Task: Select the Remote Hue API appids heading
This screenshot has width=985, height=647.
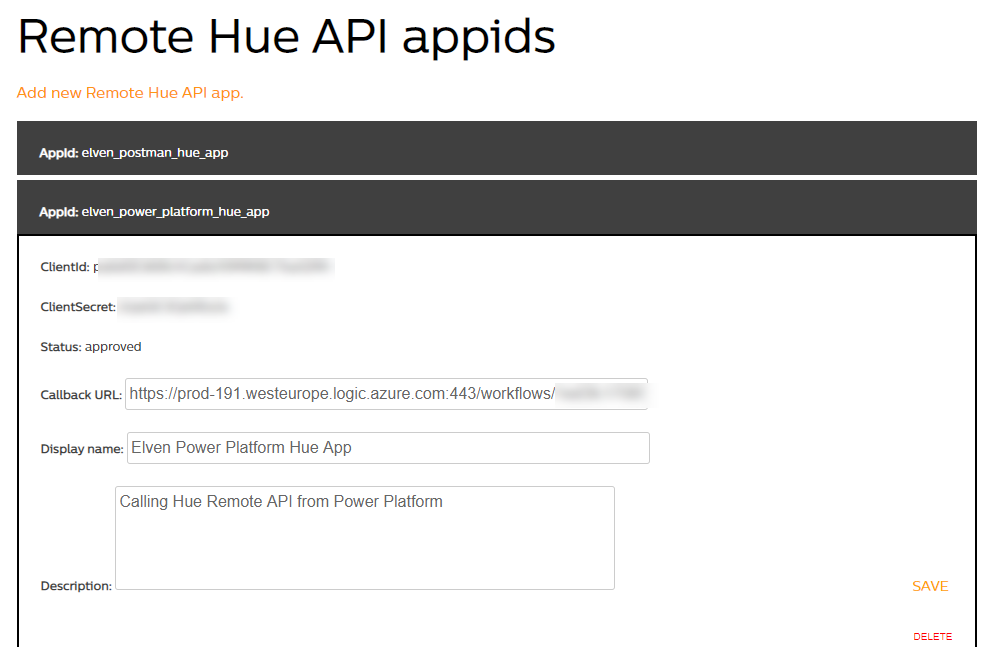Action: (286, 37)
